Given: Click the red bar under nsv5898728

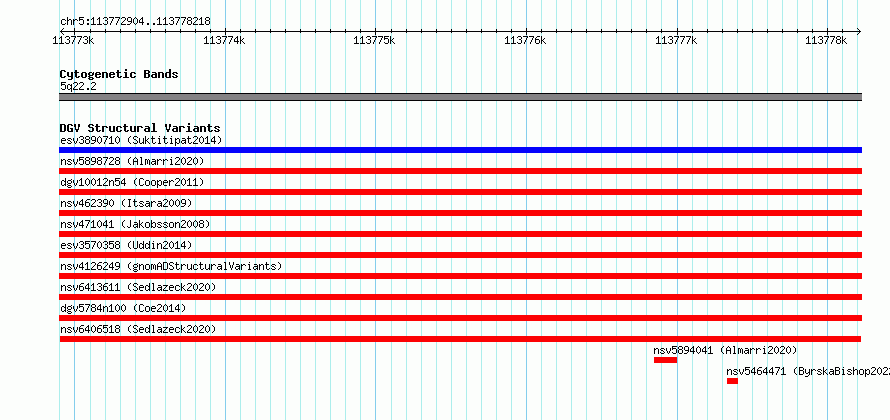Looking at the screenshot, I should 460,171.
